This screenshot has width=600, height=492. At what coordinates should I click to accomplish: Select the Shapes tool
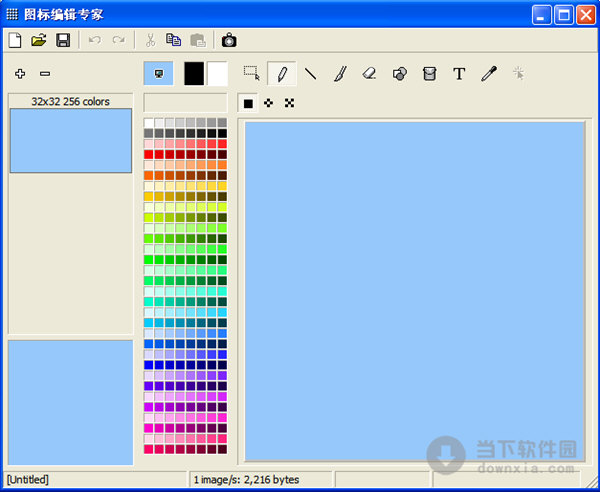point(399,73)
